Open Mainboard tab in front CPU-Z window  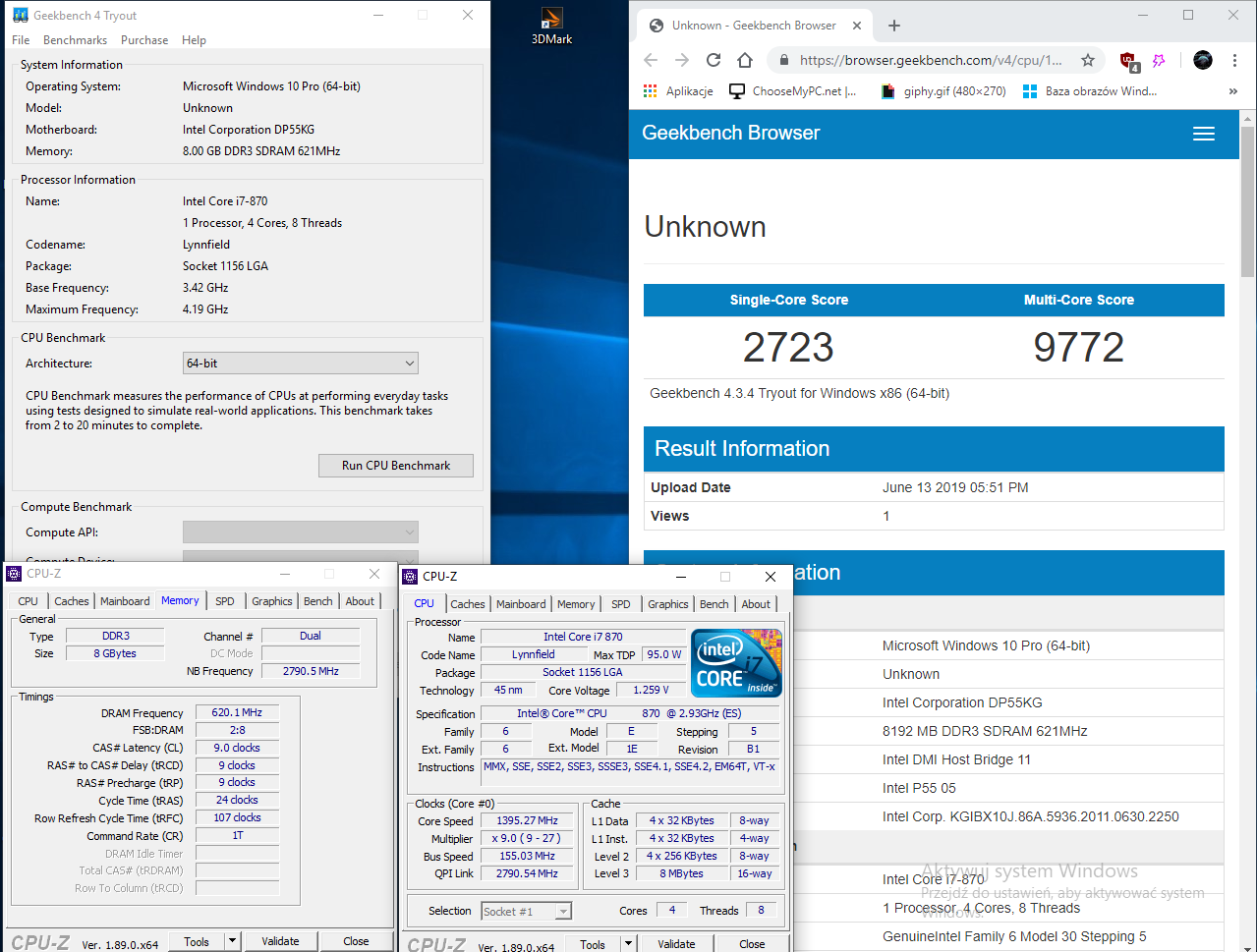521,604
